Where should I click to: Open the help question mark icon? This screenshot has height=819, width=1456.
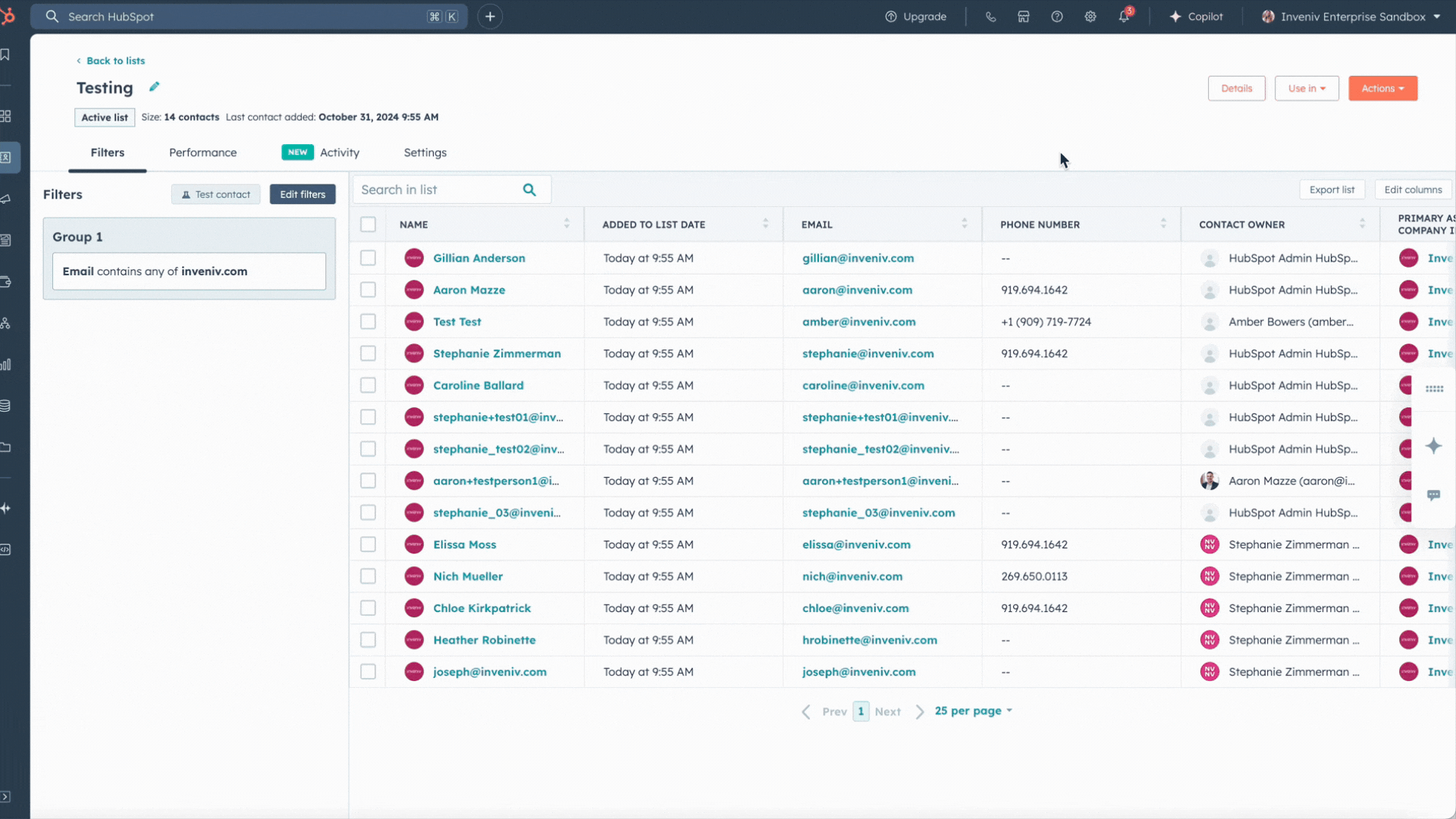click(x=1057, y=17)
